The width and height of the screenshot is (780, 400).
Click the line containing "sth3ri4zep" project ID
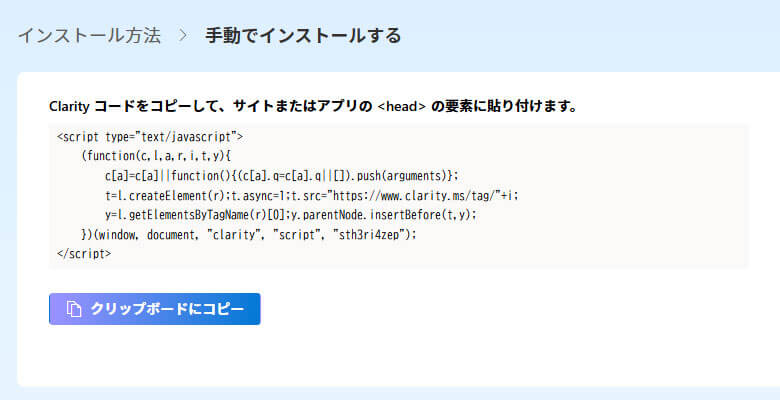coord(249,234)
